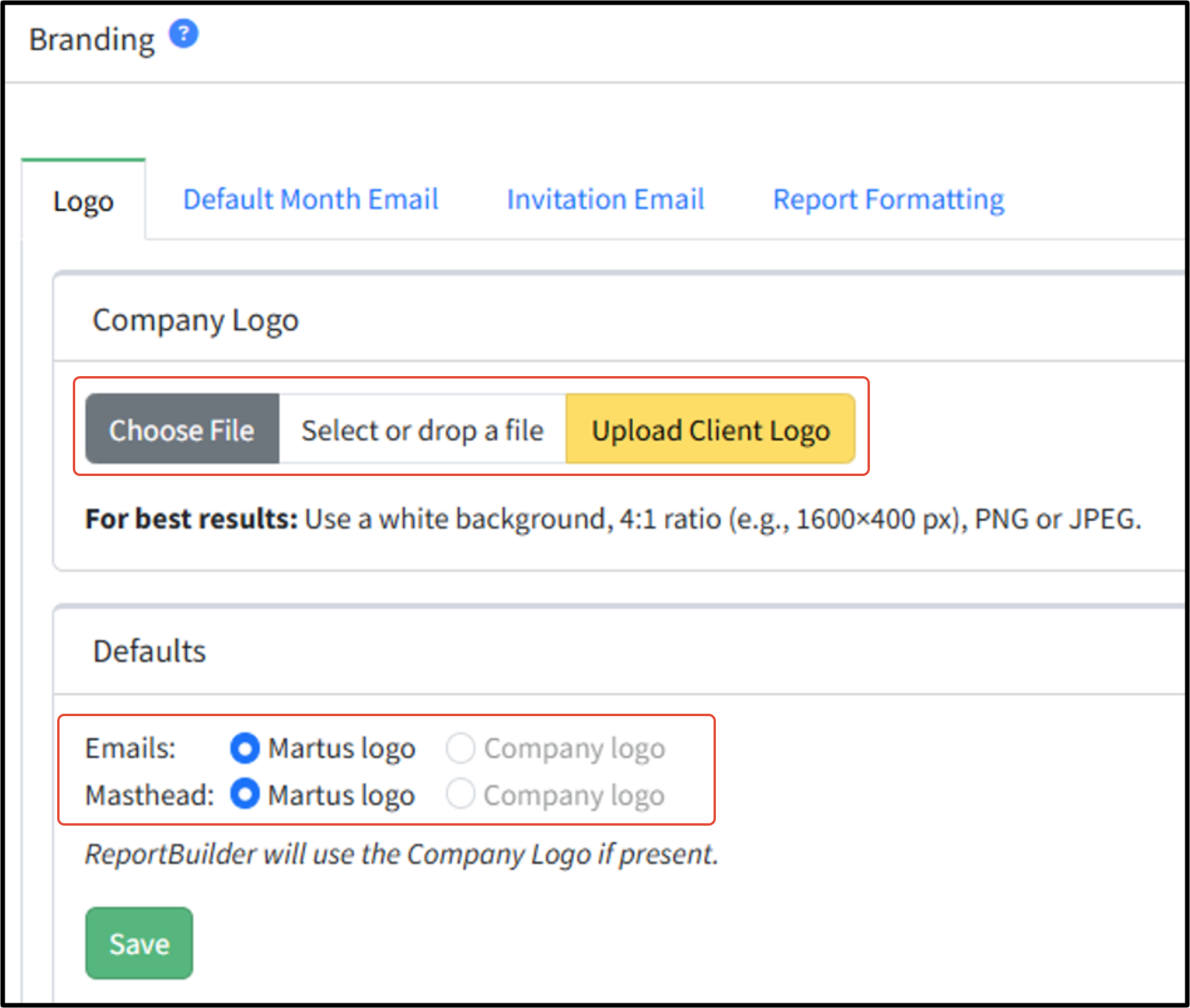Image resolution: width=1190 pixels, height=1008 pixels.
Task: Go to the Invitation Email tab
Action: (605, 199)
